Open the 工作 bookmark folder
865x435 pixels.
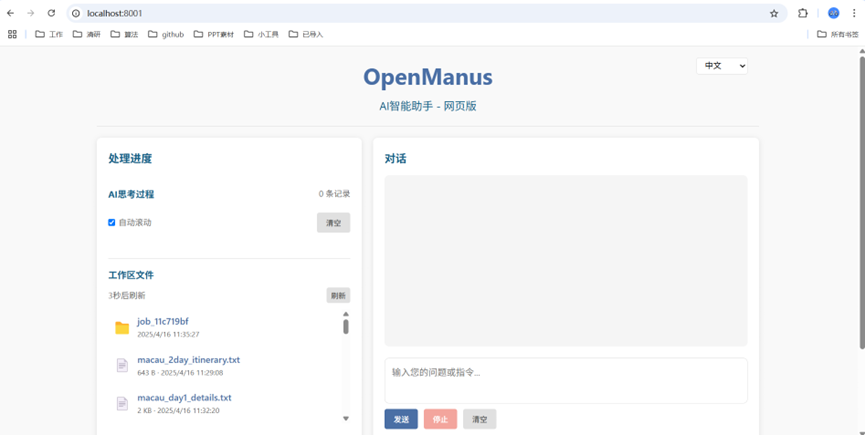tap(49, 34)
